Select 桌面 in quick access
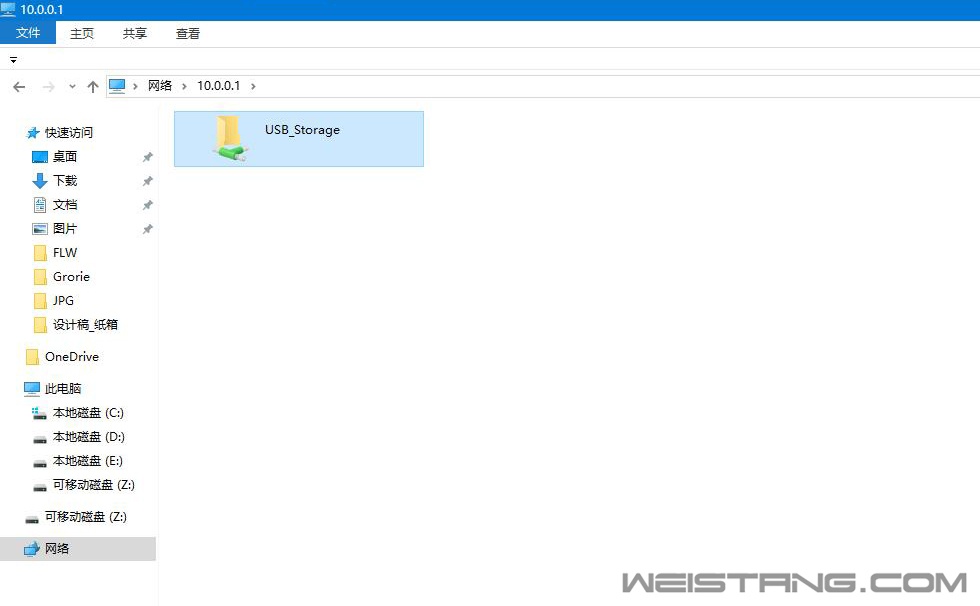980x606 pixels. point(65,157)
